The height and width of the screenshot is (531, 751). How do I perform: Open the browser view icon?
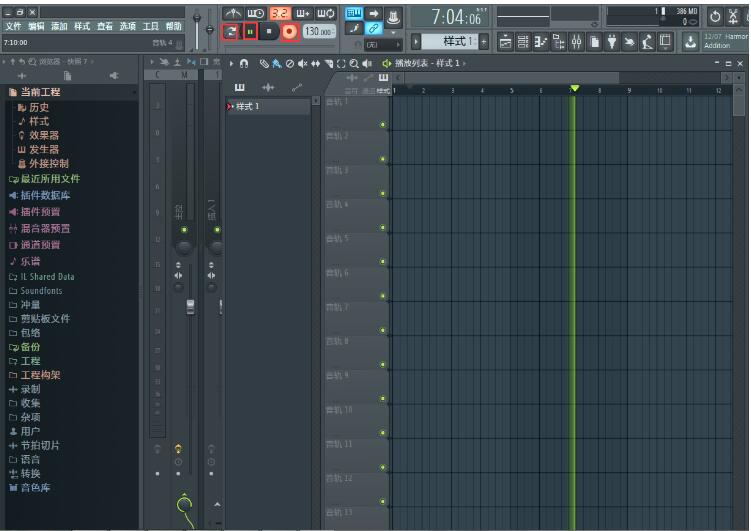click(x=558, y=42)
